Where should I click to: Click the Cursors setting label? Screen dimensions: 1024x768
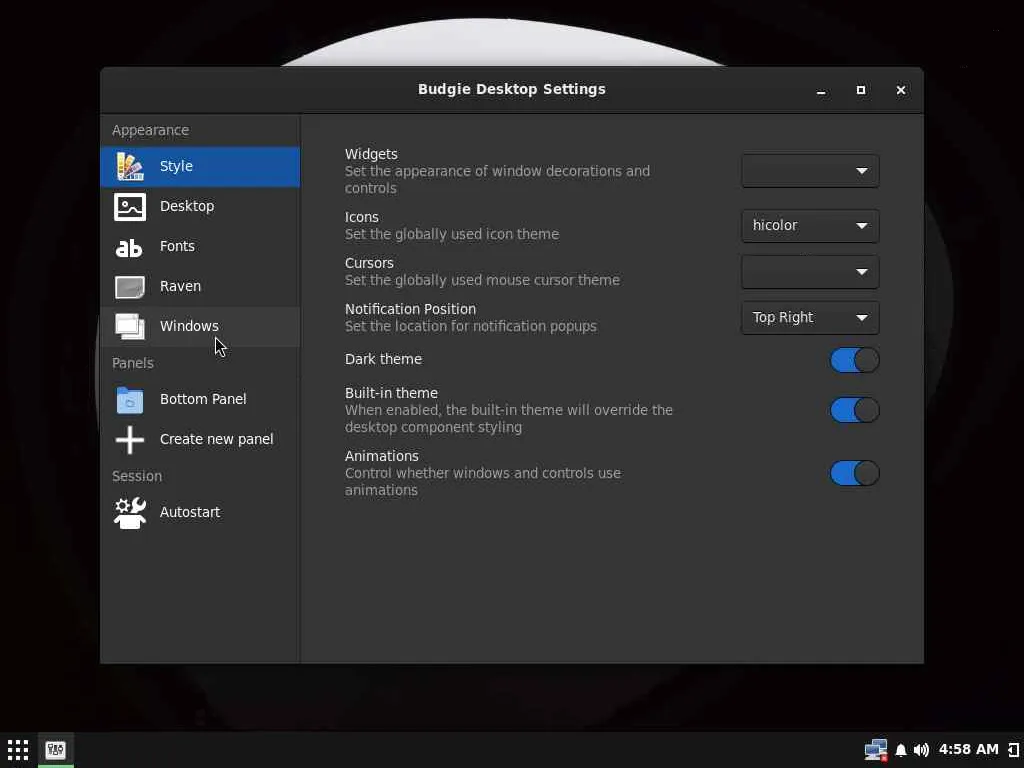point(369,263)
